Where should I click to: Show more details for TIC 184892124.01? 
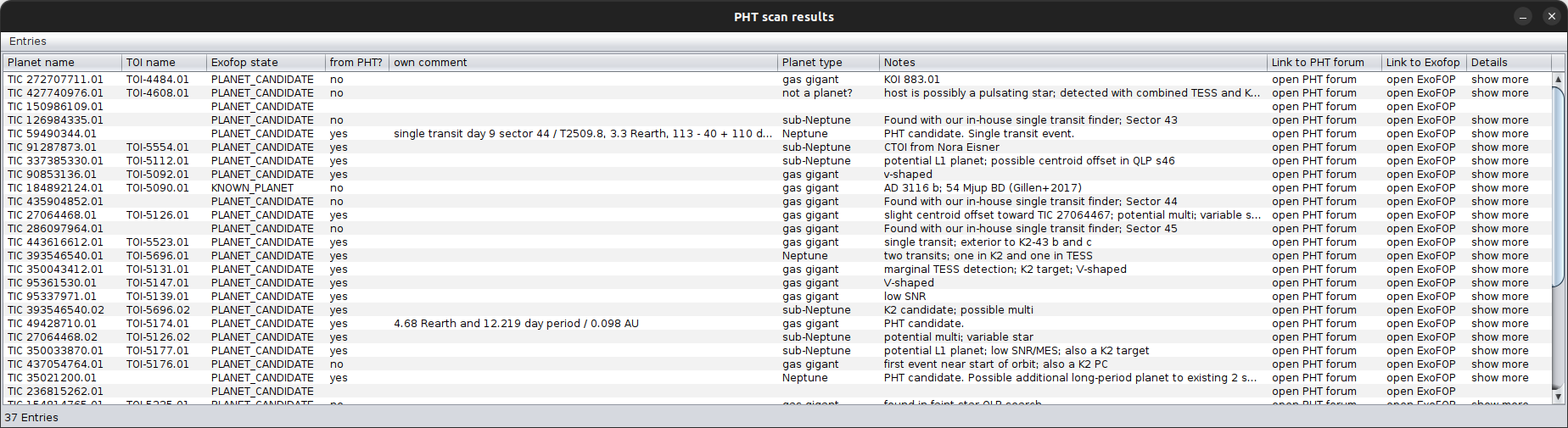[1499, 188]
